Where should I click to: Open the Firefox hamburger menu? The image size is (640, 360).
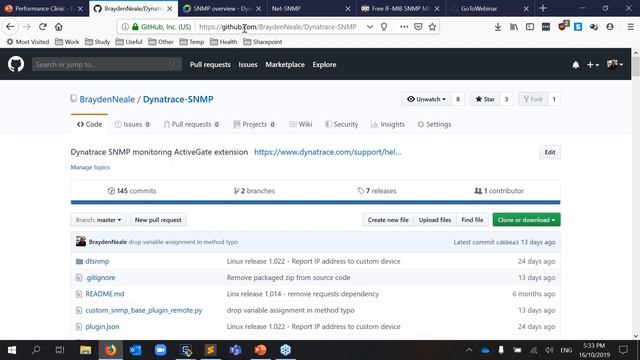(x=630, y=27)
